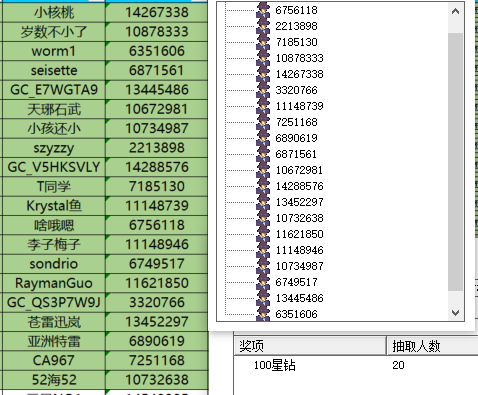The width and height of the screenshot is (478, 395).
Task: Click the avatar icon beside 10672981
Action: coord(263,170)
